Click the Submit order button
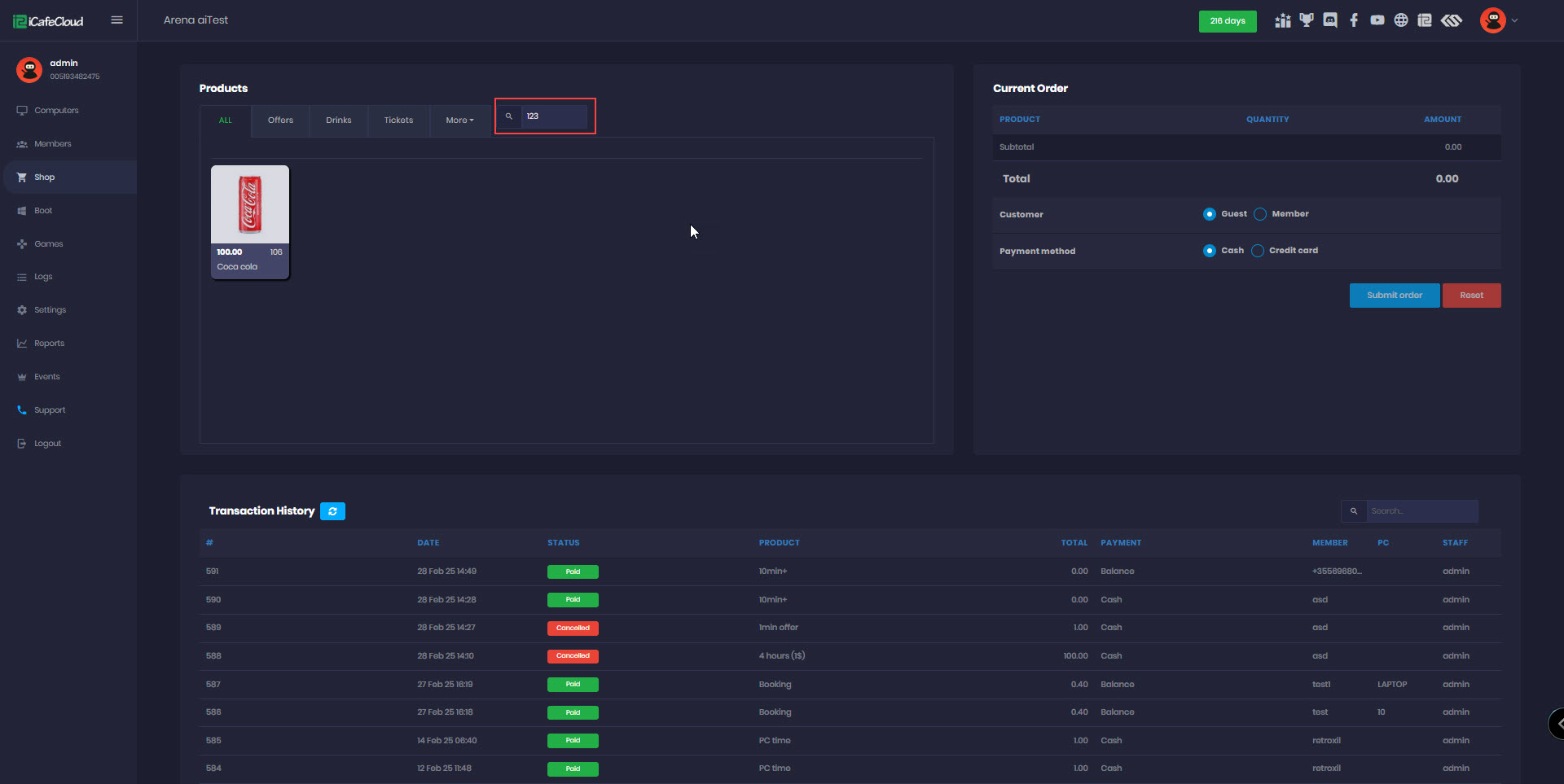The image size is (1564, 784). point(1394,296)
